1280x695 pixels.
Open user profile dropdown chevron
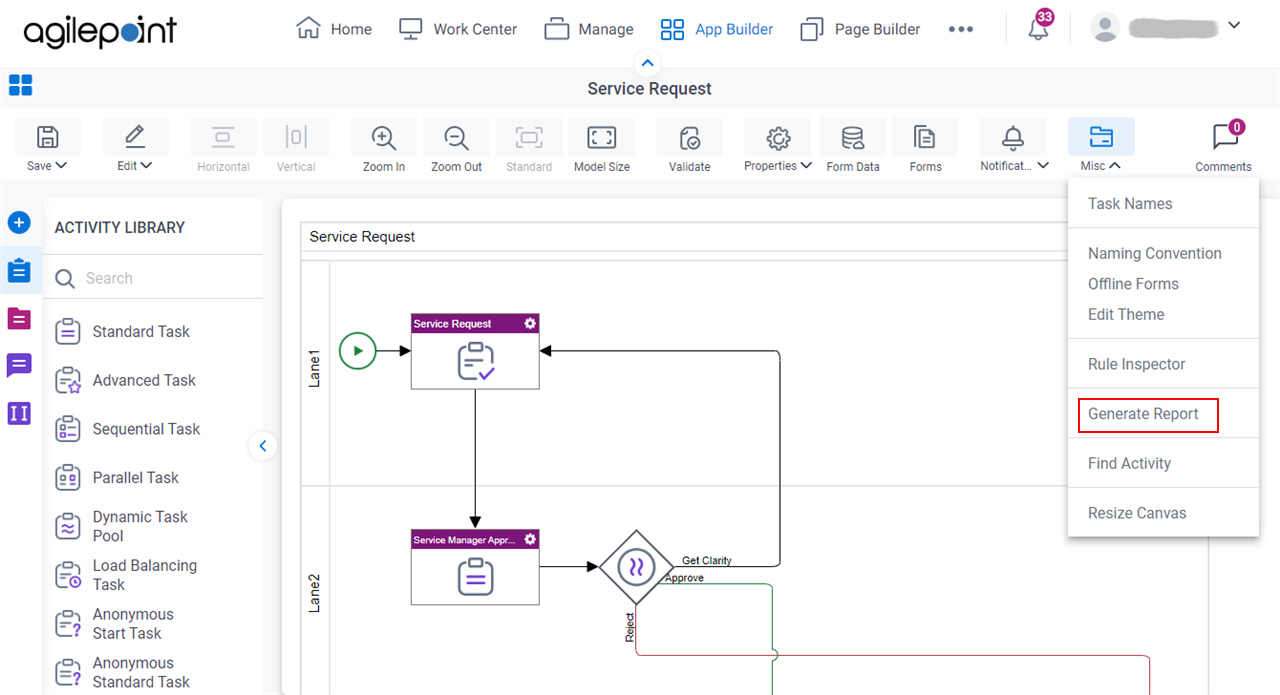click(x=1233, y=25)
